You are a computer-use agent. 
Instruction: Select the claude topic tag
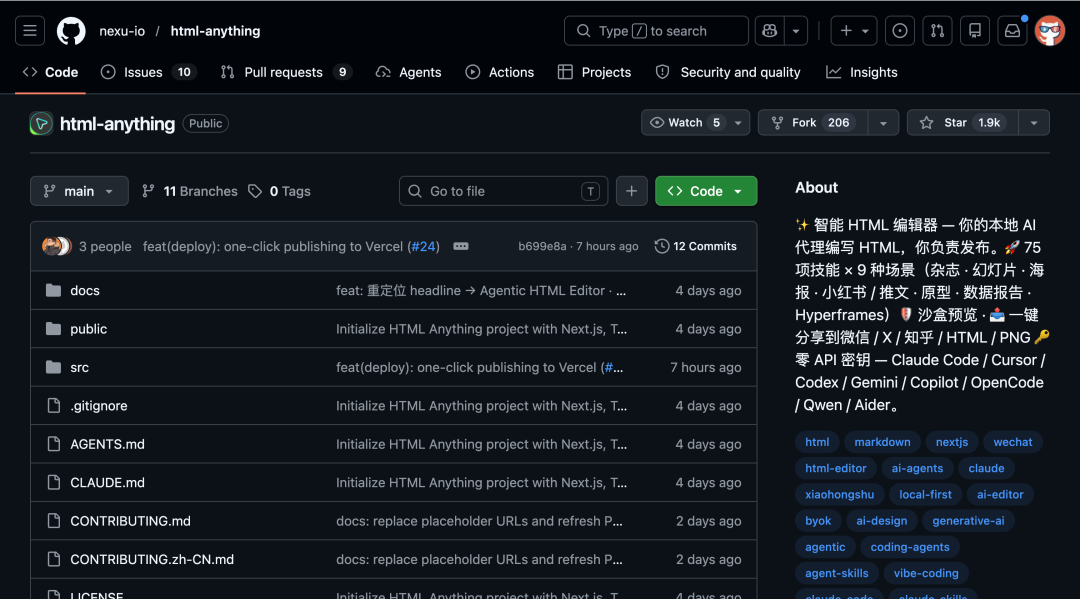(x=986, y=468)
